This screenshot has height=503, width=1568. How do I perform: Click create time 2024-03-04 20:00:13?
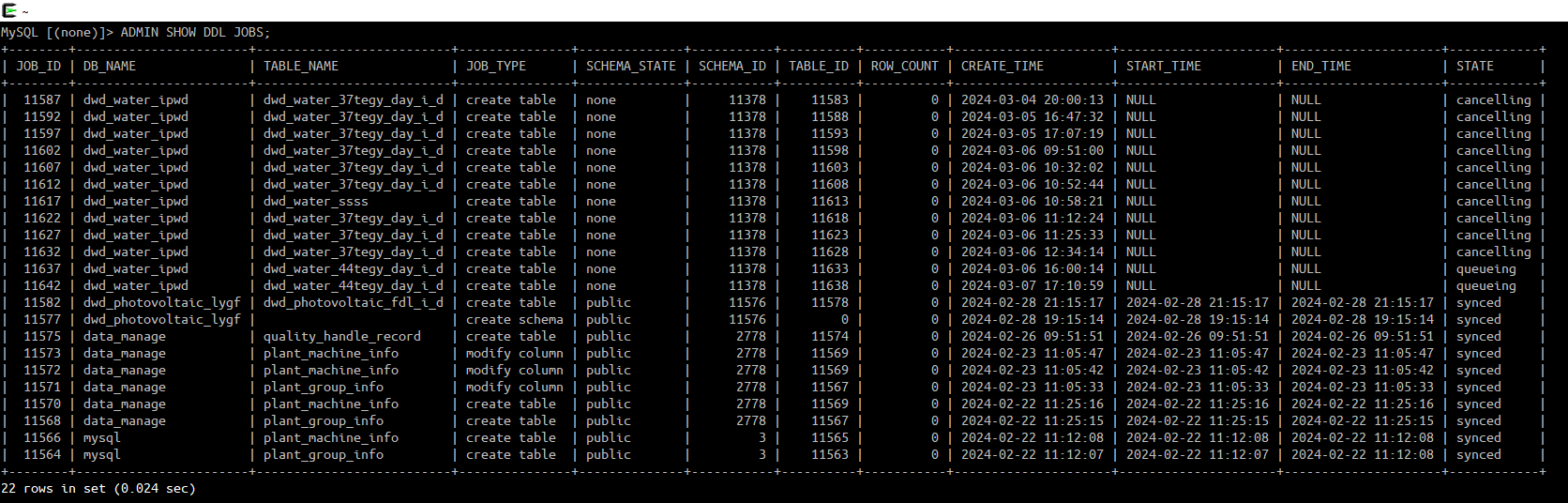[x=1033, y=100]
